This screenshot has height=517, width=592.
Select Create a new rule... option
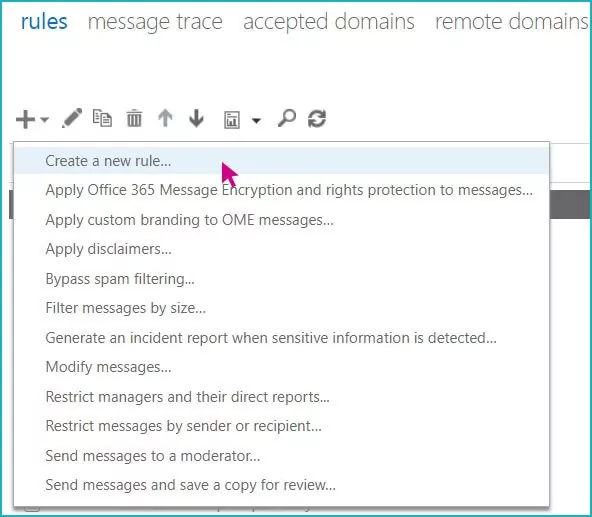pos(282,161)
